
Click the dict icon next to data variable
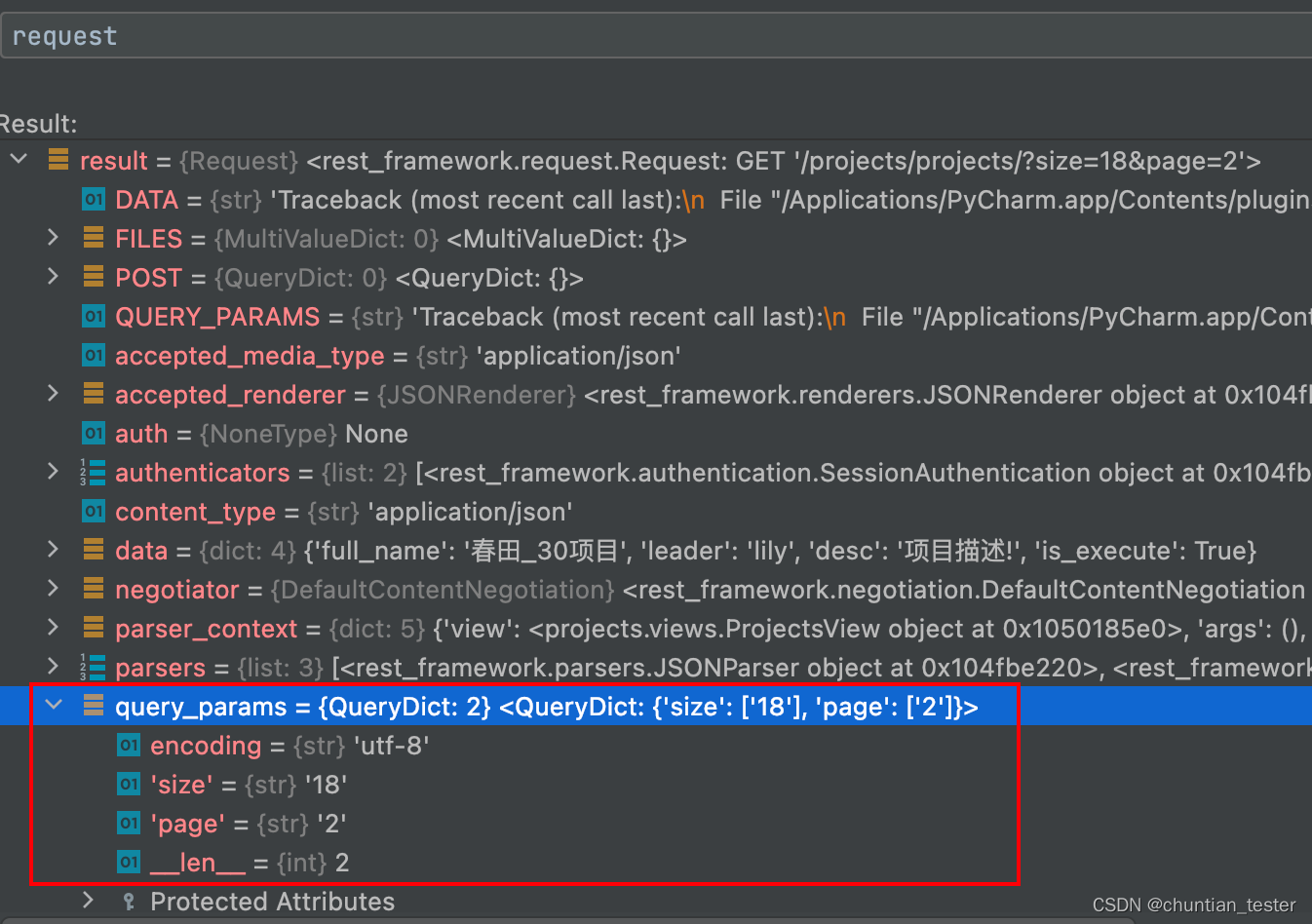(x=92, y=550)
